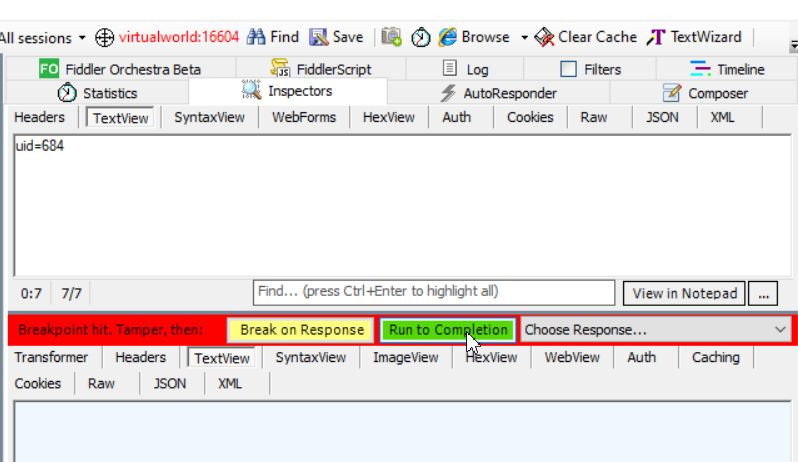
Task: Expand the All sessions dropdown arrow
Action: pos(82,38)
